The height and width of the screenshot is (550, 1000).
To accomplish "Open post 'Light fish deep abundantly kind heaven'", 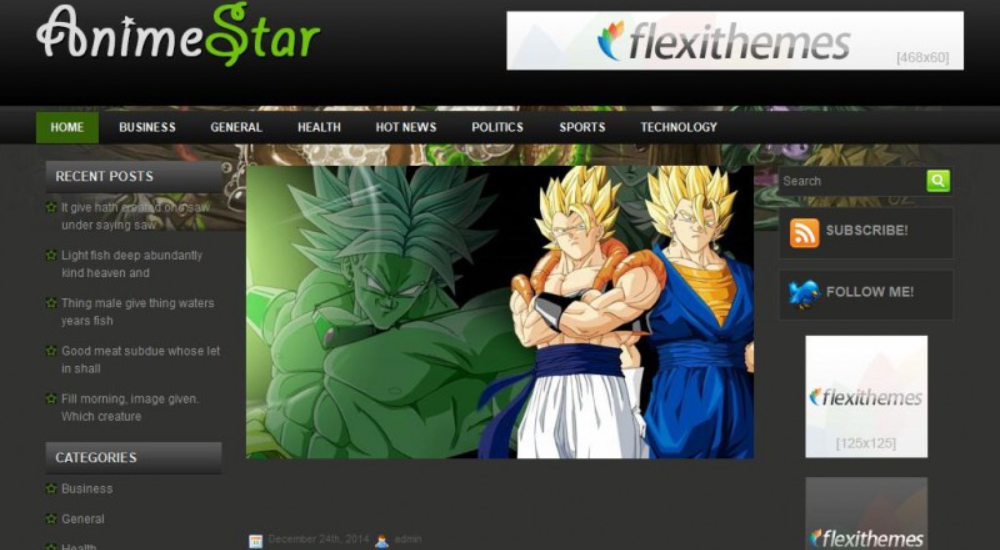I will point(131,264).
